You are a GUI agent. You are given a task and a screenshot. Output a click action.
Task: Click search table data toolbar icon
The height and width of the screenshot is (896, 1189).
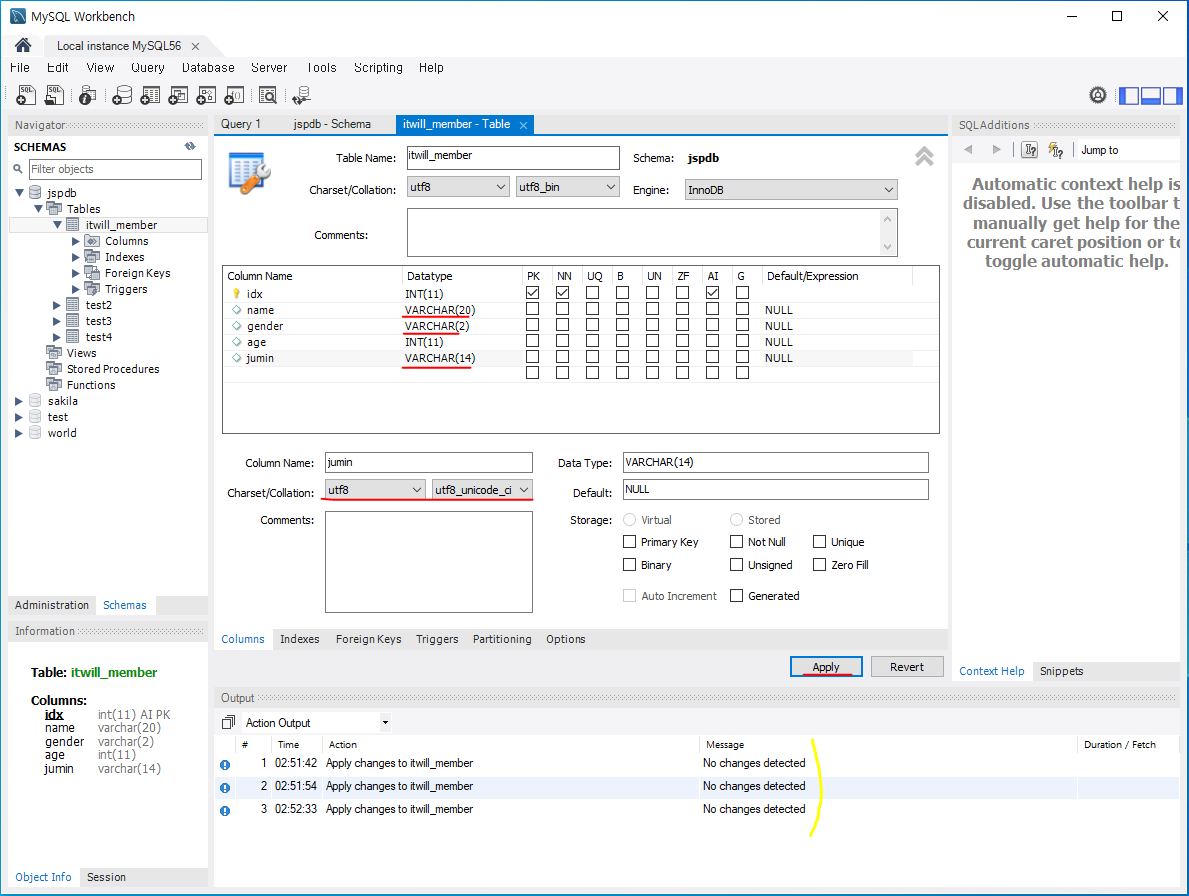(x=268, y=96)
